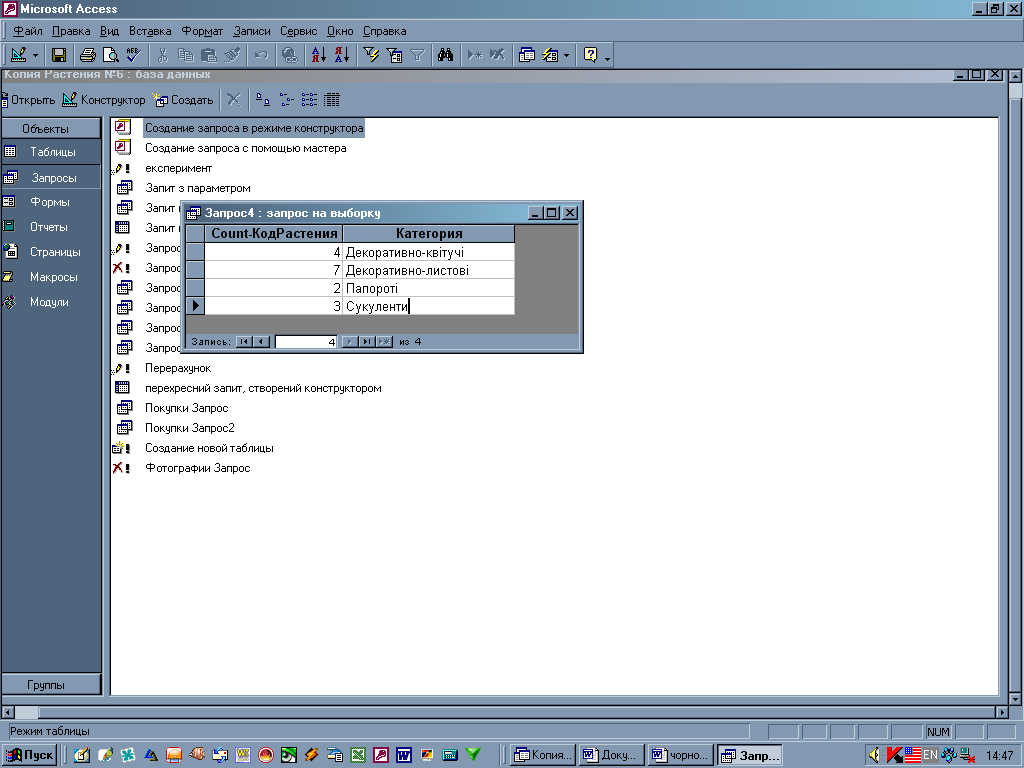Viewport: 1024px width, 768px height.
Task: Select the 'Перерахунок' query
Action: (178, 368)
